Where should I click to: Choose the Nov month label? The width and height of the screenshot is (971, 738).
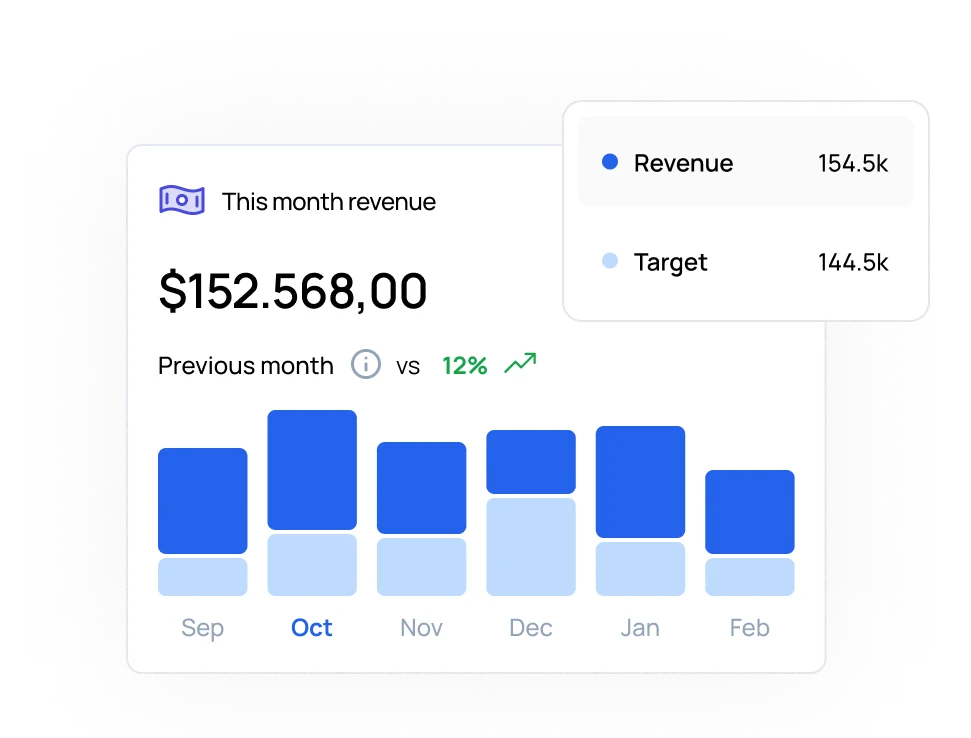click(x=421, y=628)
